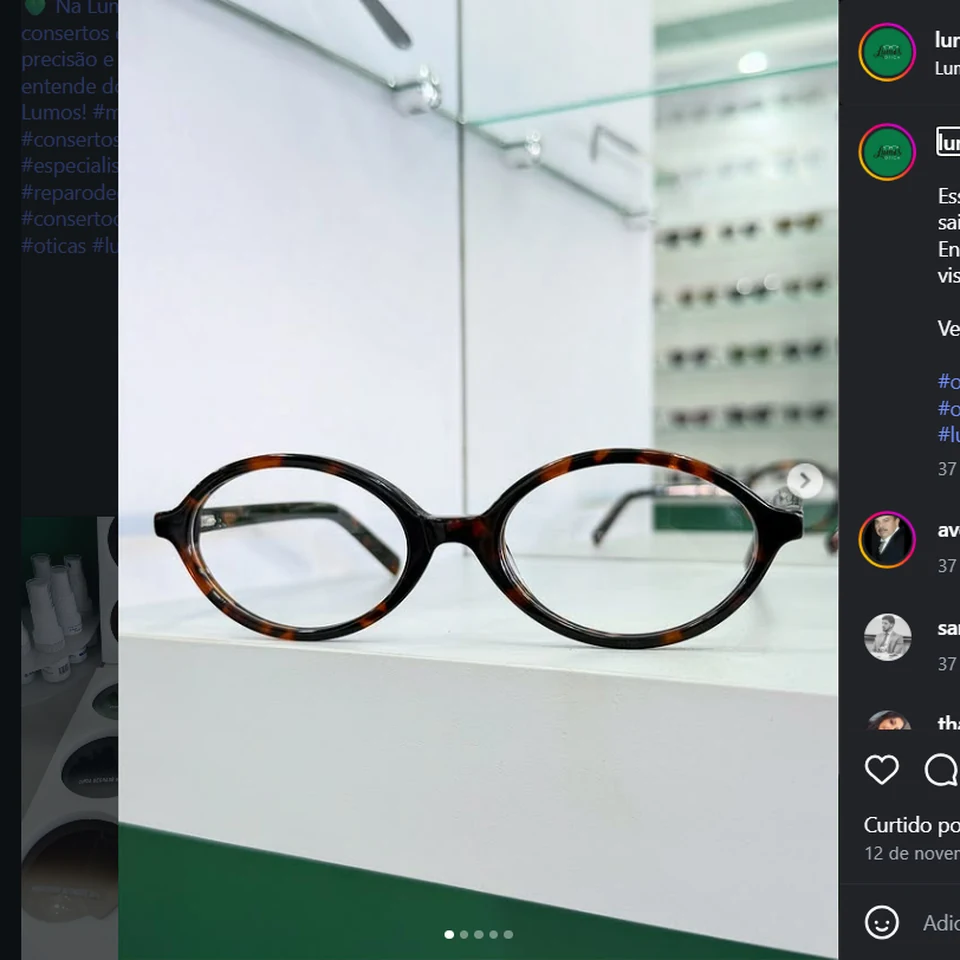Image resolution: width=960 pixels, height=960 pixels.
Task: Focus the add comment input field
Action: pyautogui.click(x=941, y=923)
